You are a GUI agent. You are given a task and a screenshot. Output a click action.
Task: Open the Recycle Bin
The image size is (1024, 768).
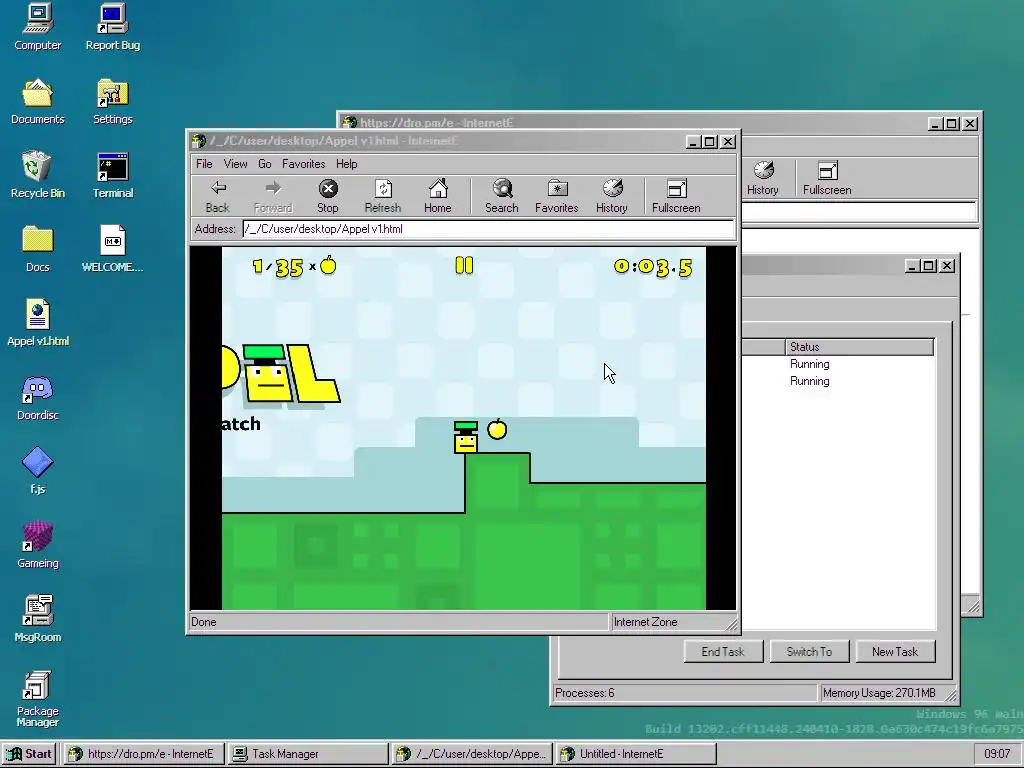tap(38, 175)
